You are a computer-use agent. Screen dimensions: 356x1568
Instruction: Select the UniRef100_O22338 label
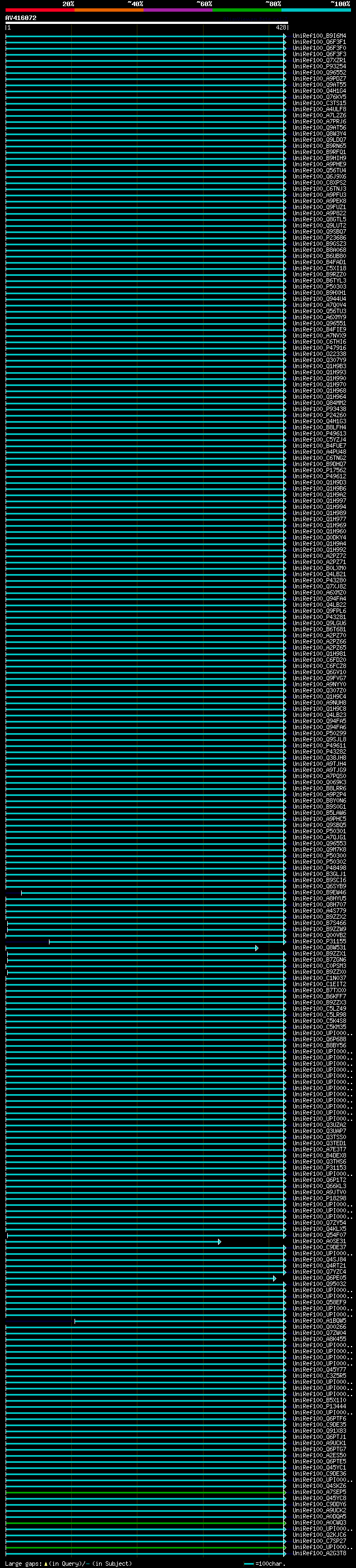tap(319, 354)
